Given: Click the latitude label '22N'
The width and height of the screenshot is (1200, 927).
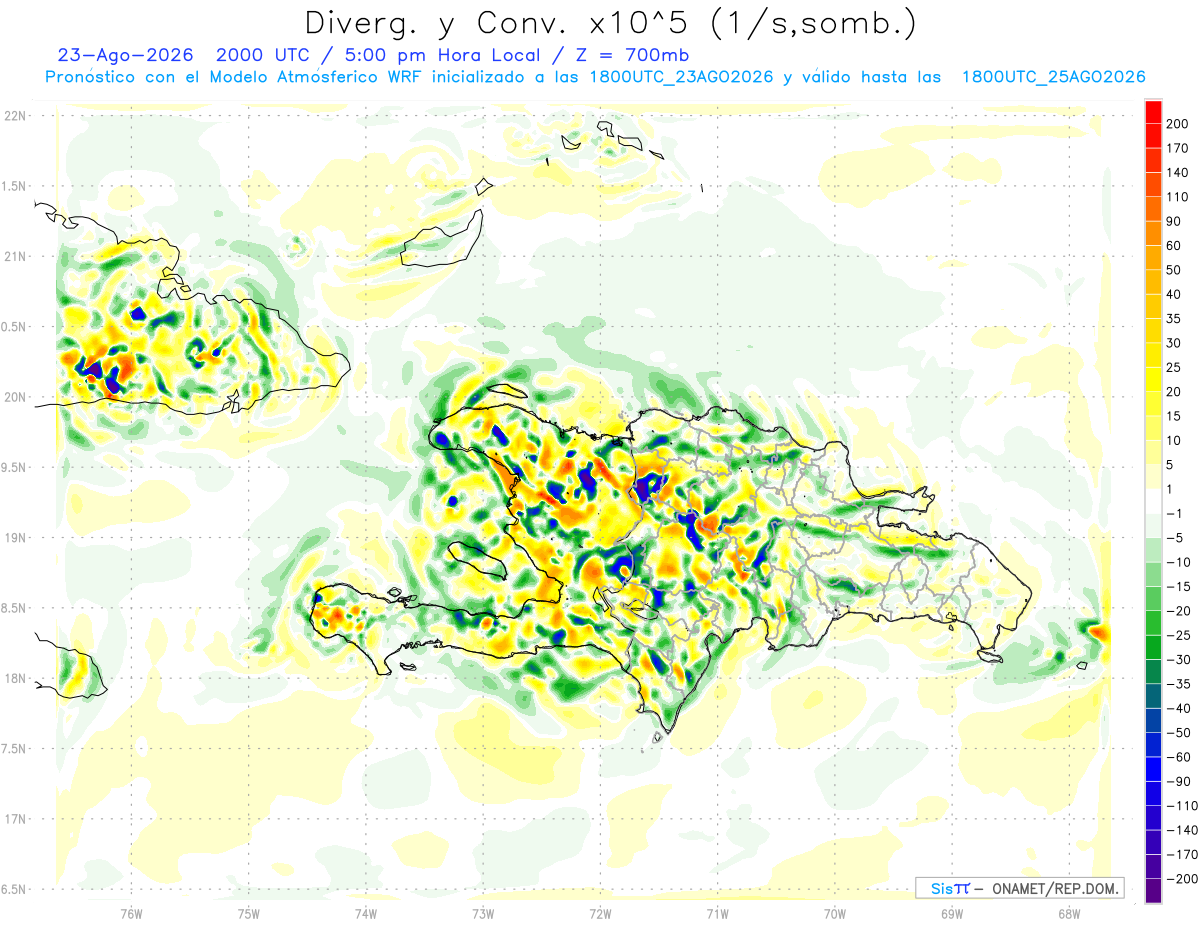Looking at the screenshot, I should pos(17,115).
